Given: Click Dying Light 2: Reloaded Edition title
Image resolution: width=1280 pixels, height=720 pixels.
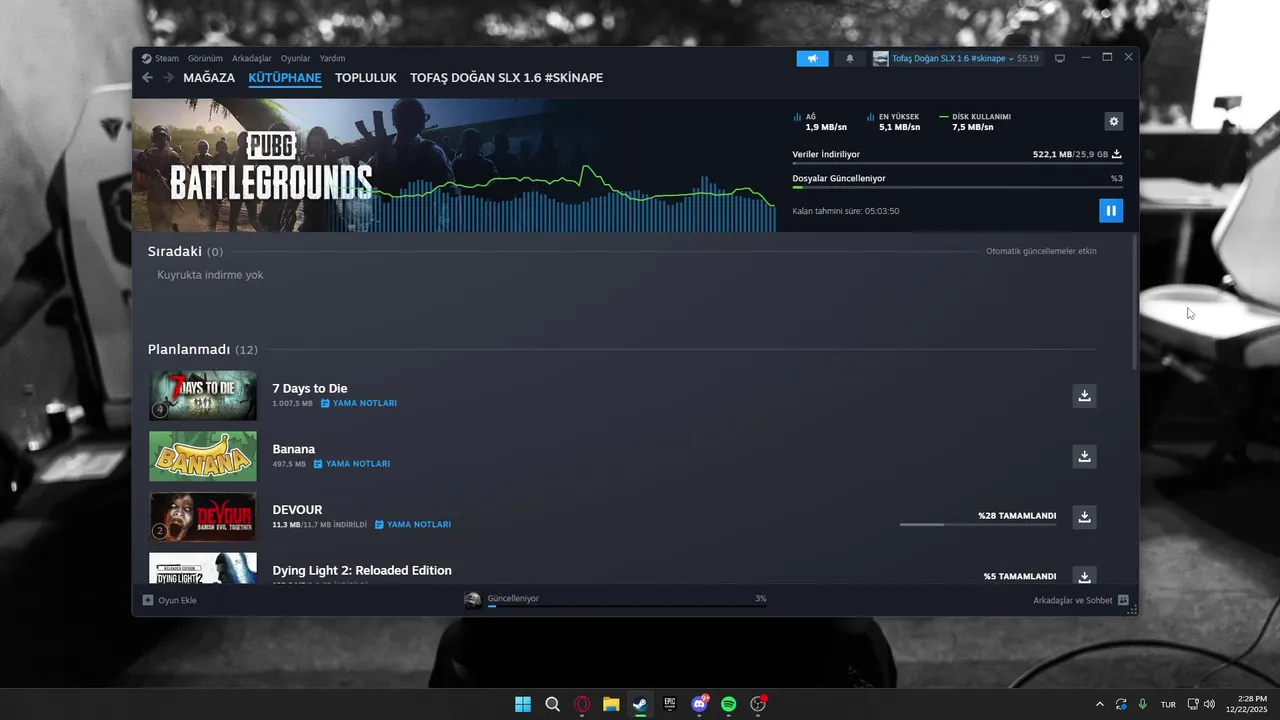Looking at the screenshot, I should coord(362,570).
